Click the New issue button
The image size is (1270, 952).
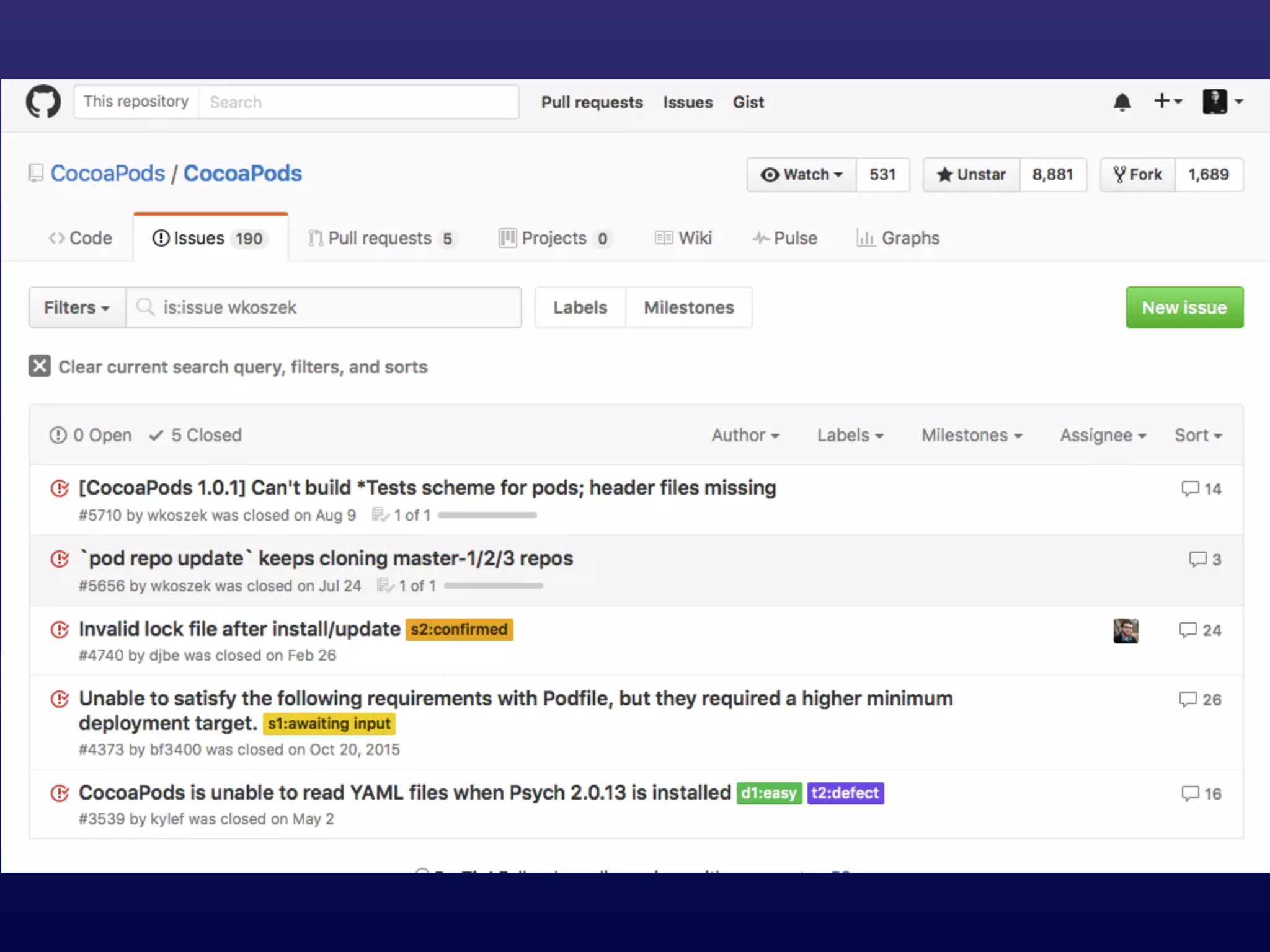click(1184, 307)
